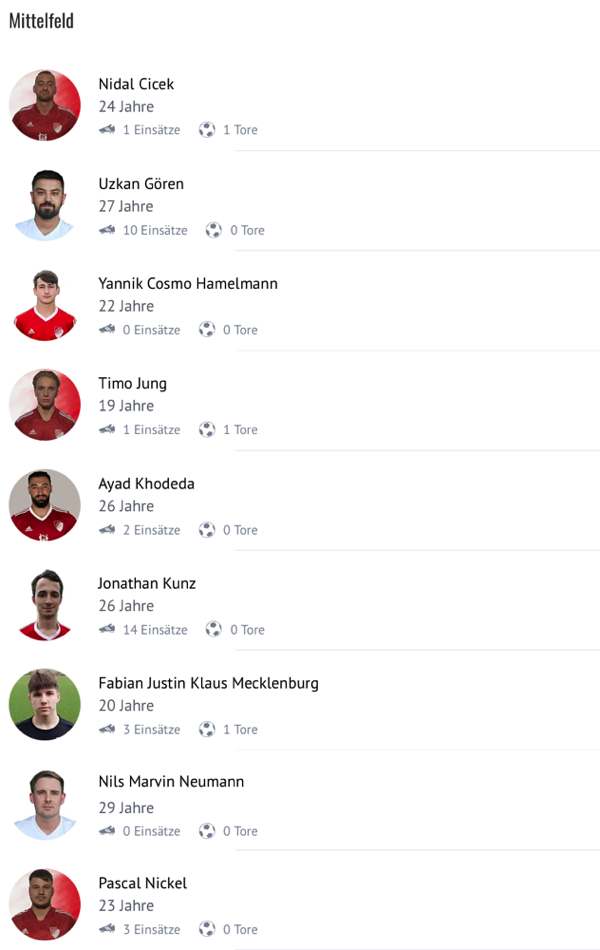Open Uzkan Gören's player portrait

[x=45, y=205]
